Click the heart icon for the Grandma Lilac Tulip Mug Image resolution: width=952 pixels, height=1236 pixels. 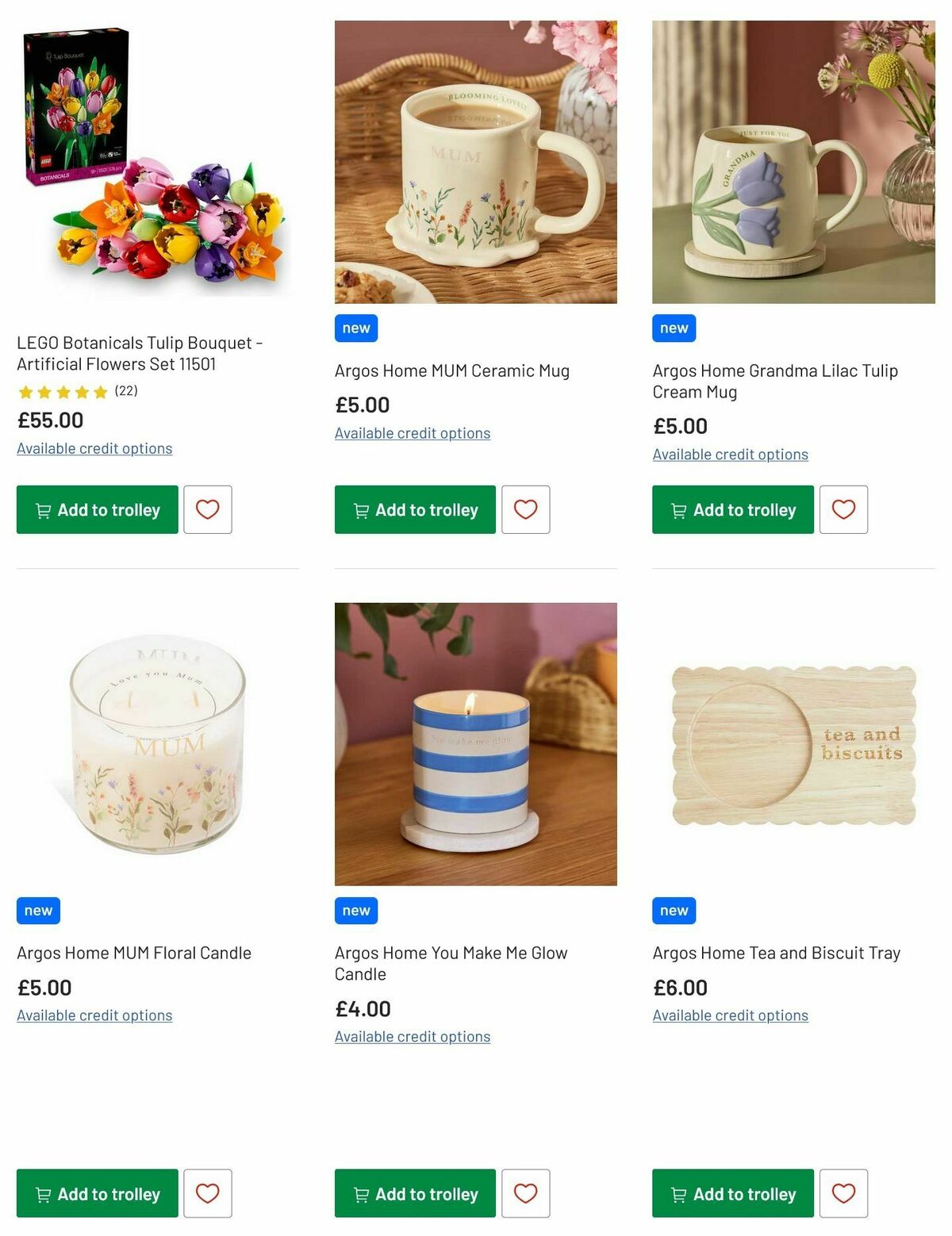(843, 509)
